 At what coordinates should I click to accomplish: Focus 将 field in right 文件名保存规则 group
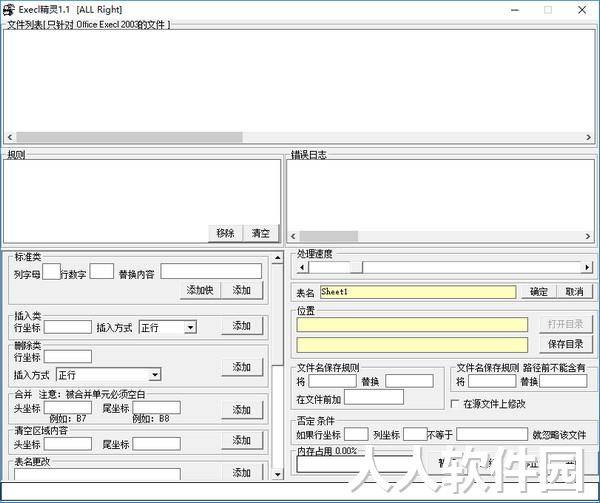pos(492,381)
